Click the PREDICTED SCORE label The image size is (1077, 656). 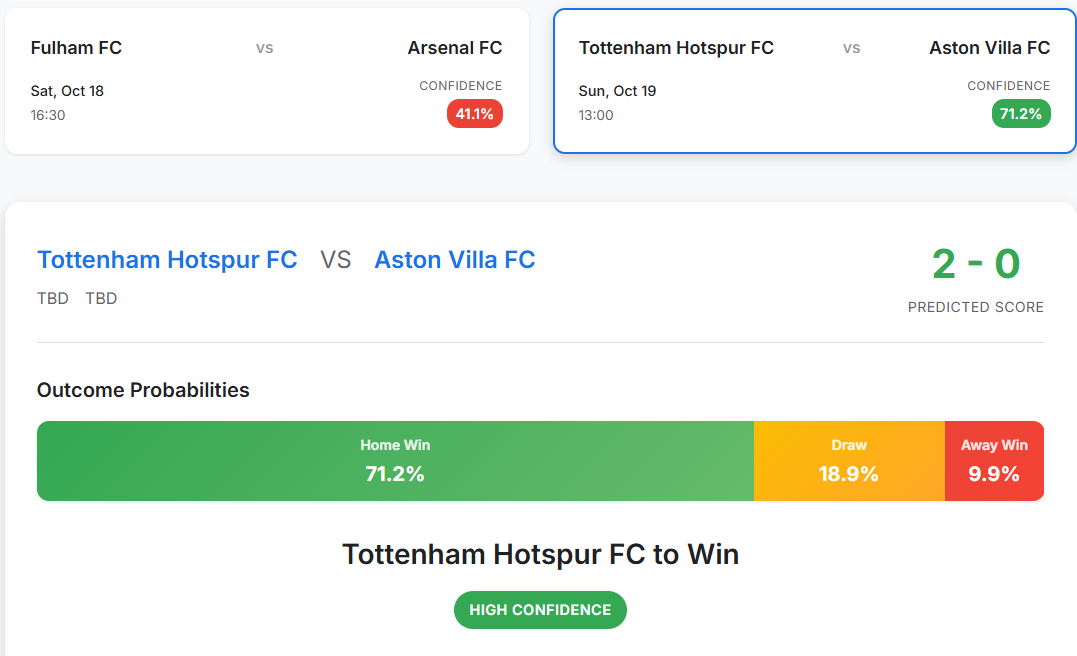tap(976, 307)
